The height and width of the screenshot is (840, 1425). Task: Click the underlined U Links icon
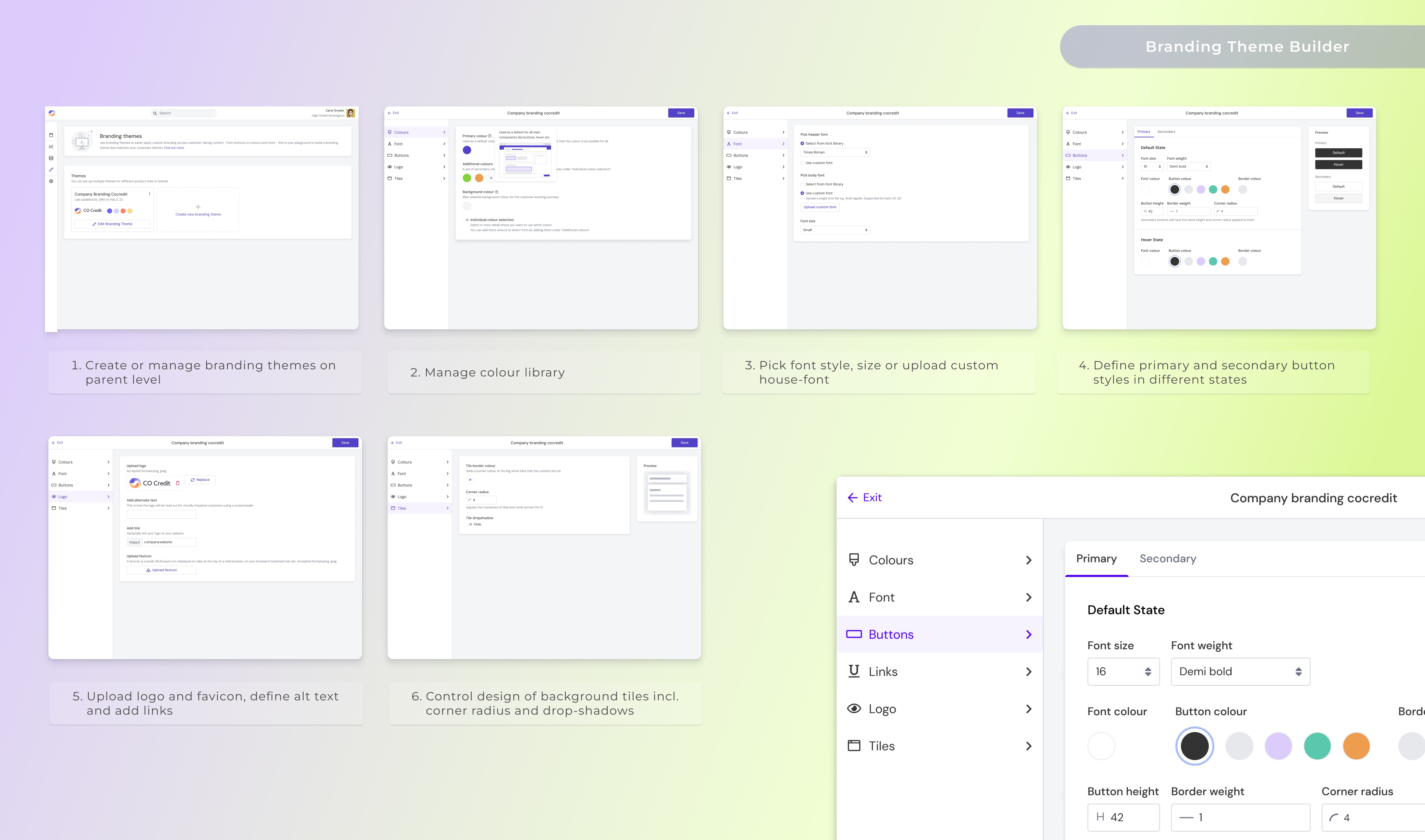tap(854, 671)
